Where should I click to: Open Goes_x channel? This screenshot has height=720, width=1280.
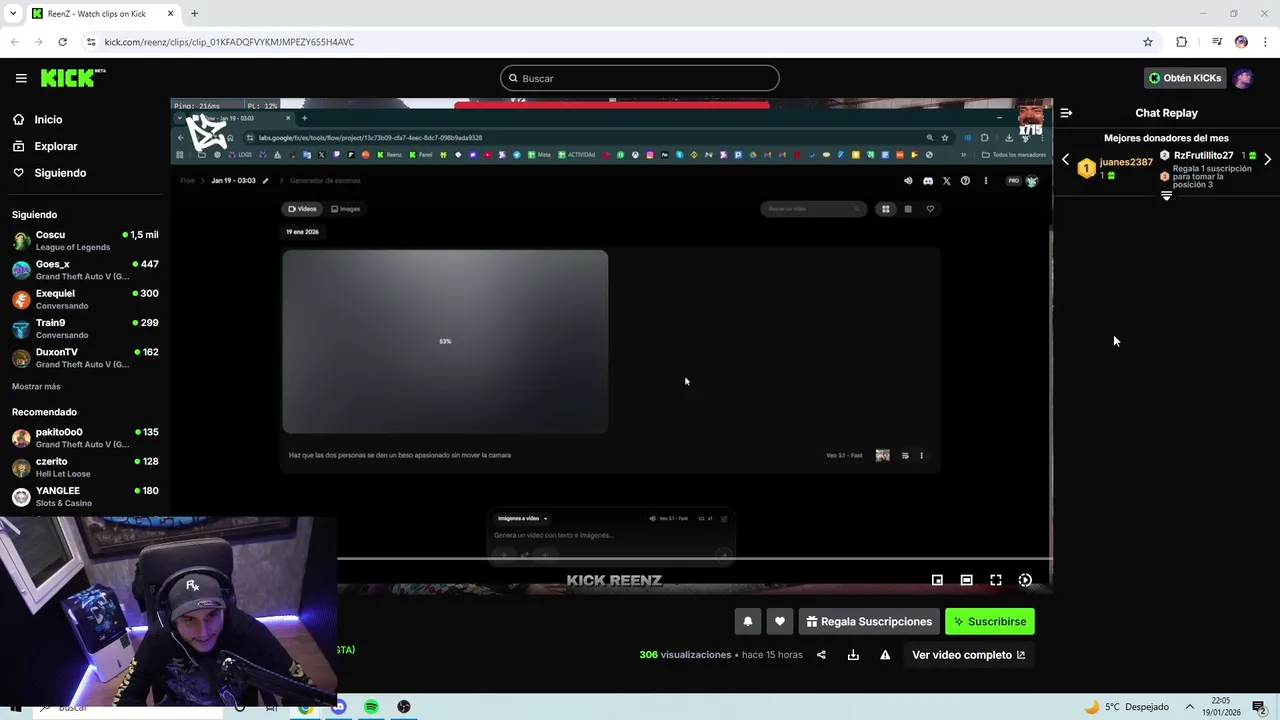85,270
